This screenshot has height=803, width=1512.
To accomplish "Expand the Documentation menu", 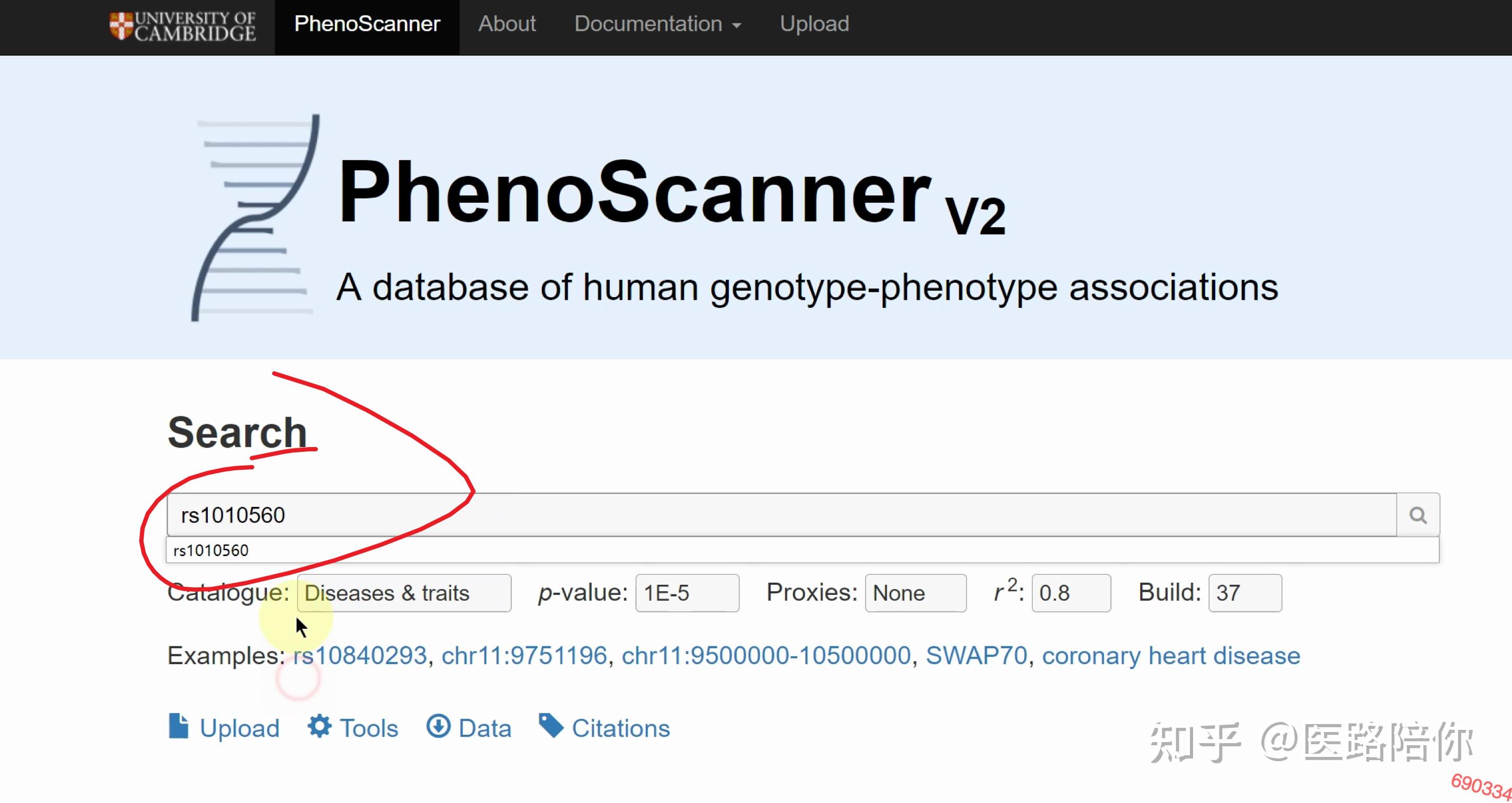I will click(x=657, y=24).
